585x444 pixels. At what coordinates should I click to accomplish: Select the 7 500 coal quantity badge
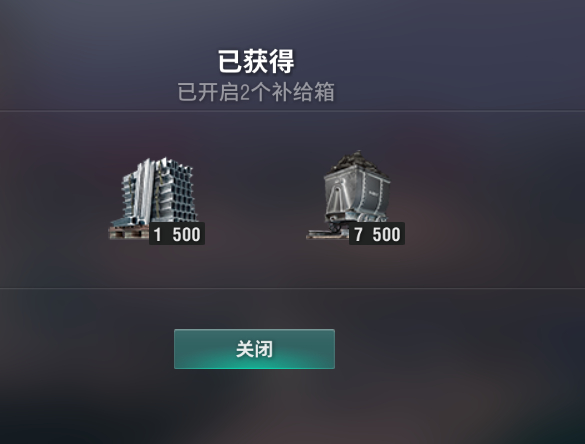point(377,234)
